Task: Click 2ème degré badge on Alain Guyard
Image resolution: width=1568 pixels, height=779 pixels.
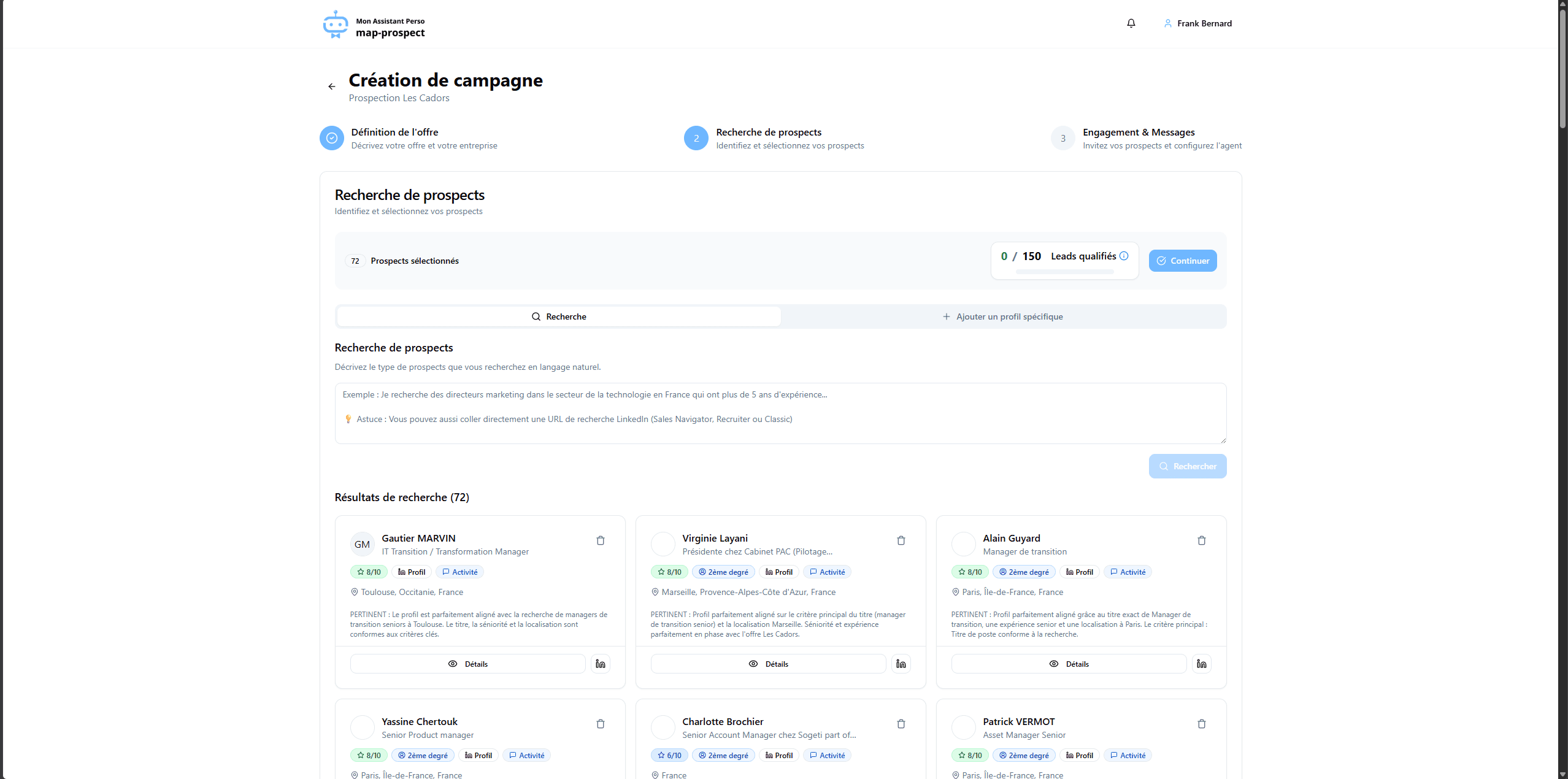Action: (1024, 572)
